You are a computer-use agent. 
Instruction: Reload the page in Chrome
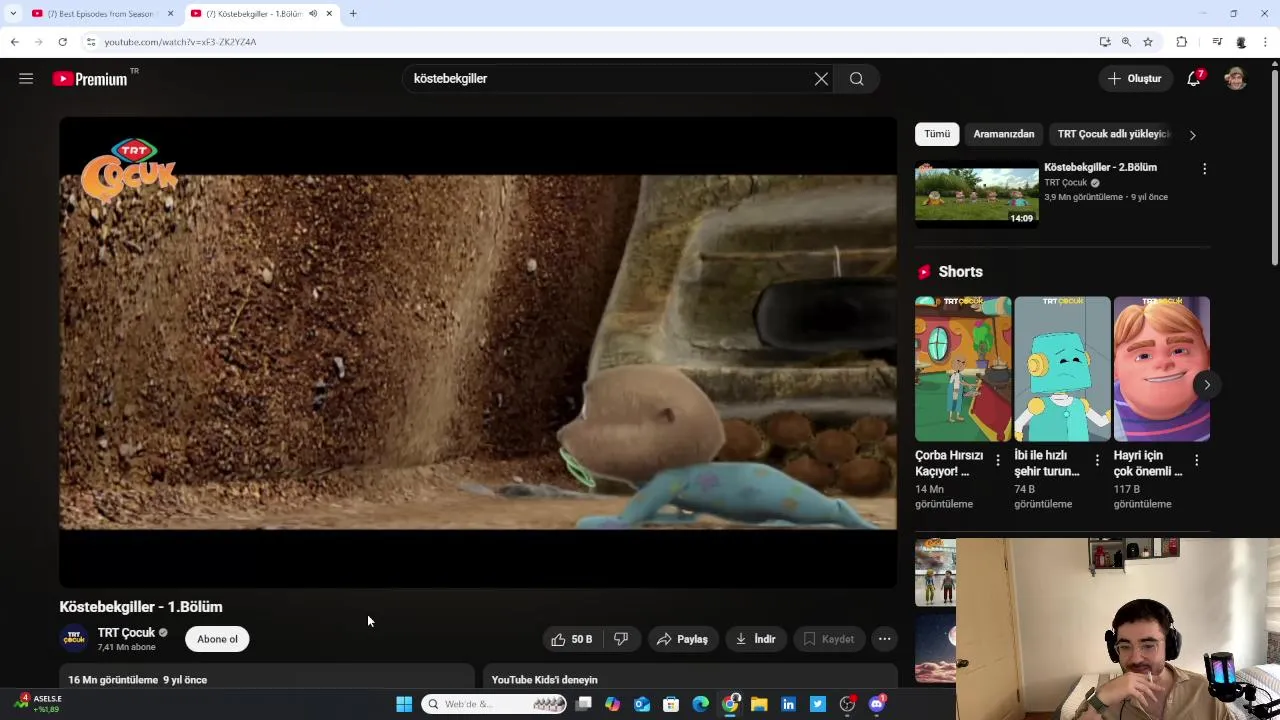(x=62, y=42)
